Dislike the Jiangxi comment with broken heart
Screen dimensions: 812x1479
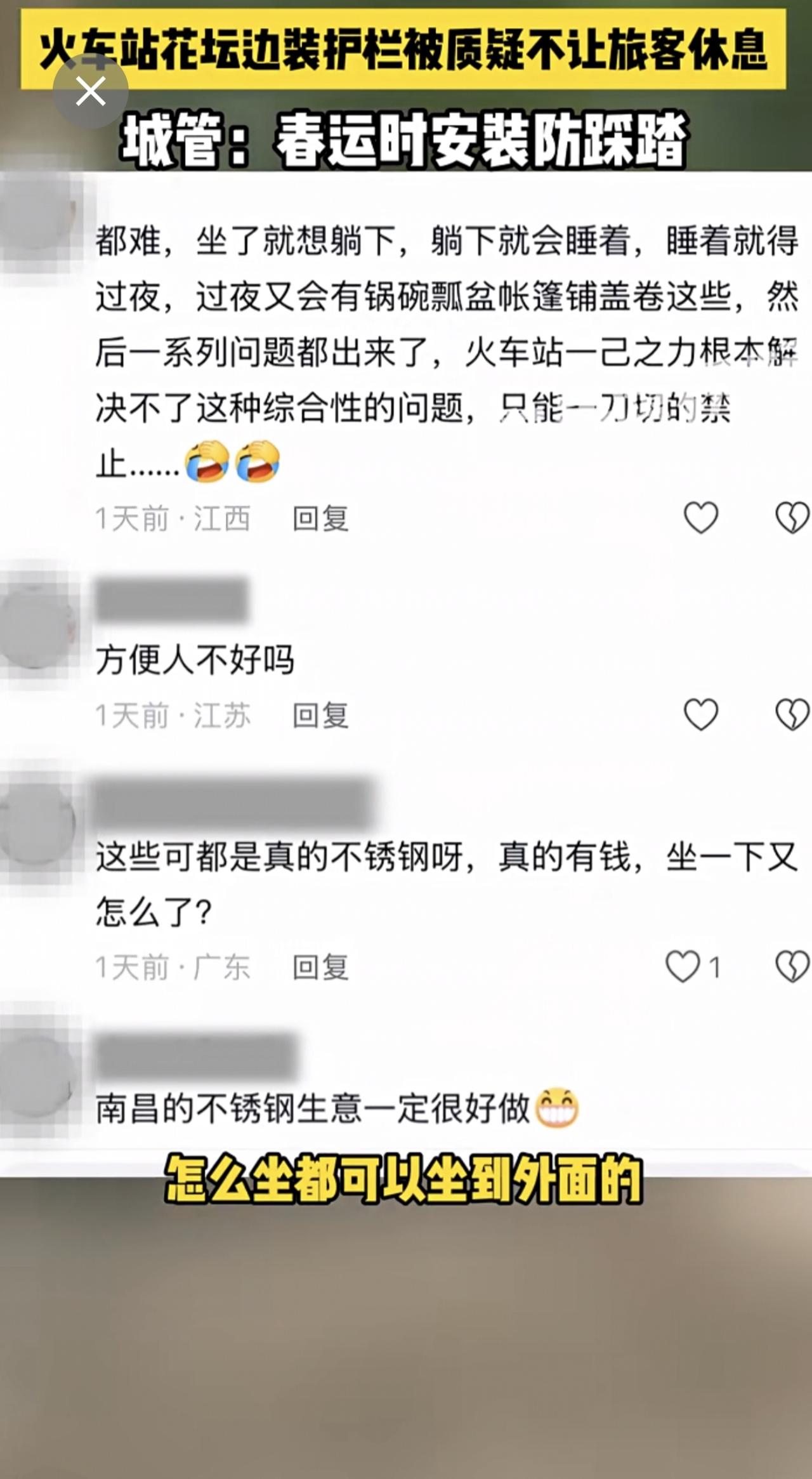pos(792,517)
